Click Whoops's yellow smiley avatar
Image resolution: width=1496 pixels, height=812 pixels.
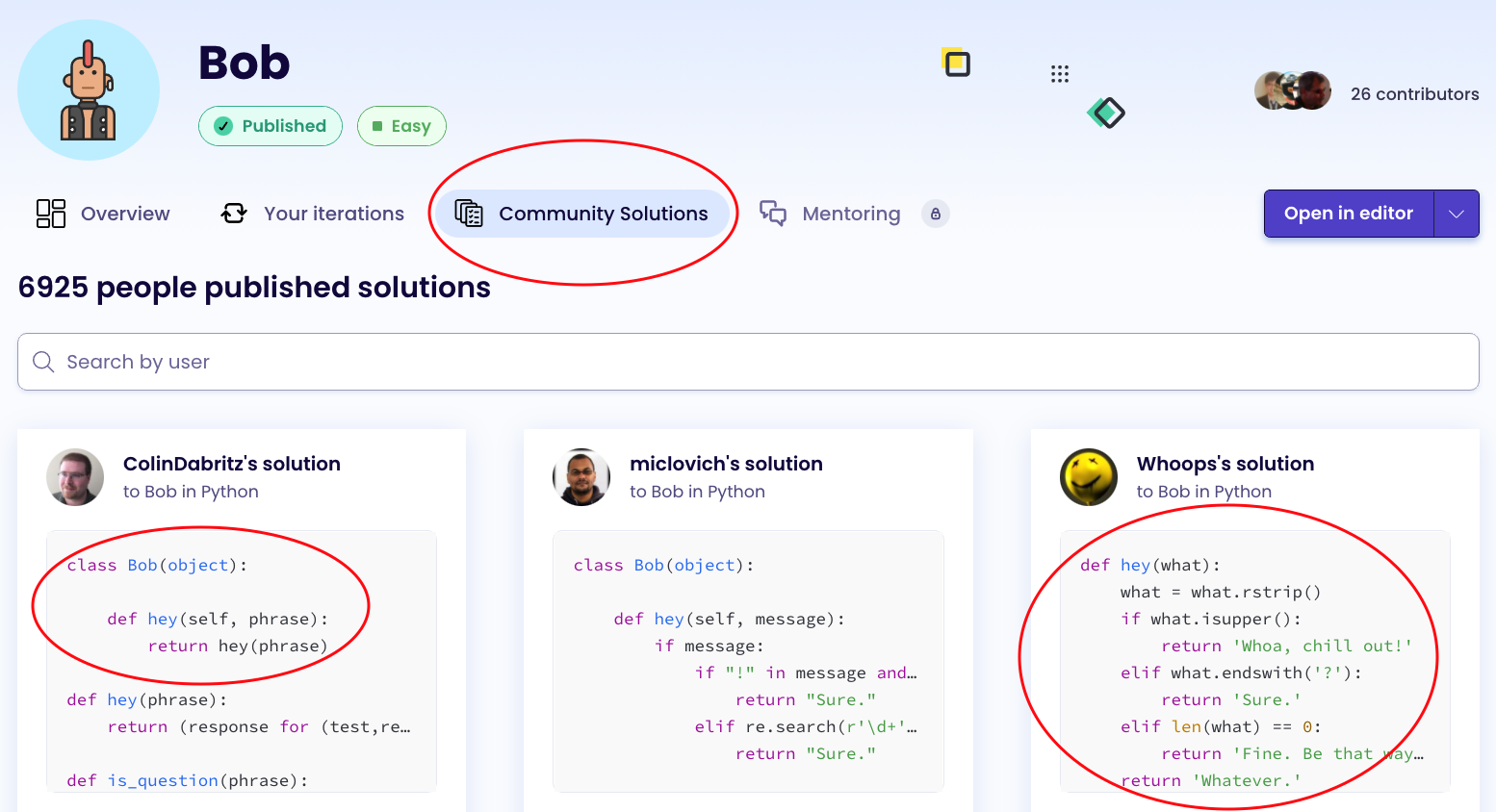click(x=1089, y=477)
